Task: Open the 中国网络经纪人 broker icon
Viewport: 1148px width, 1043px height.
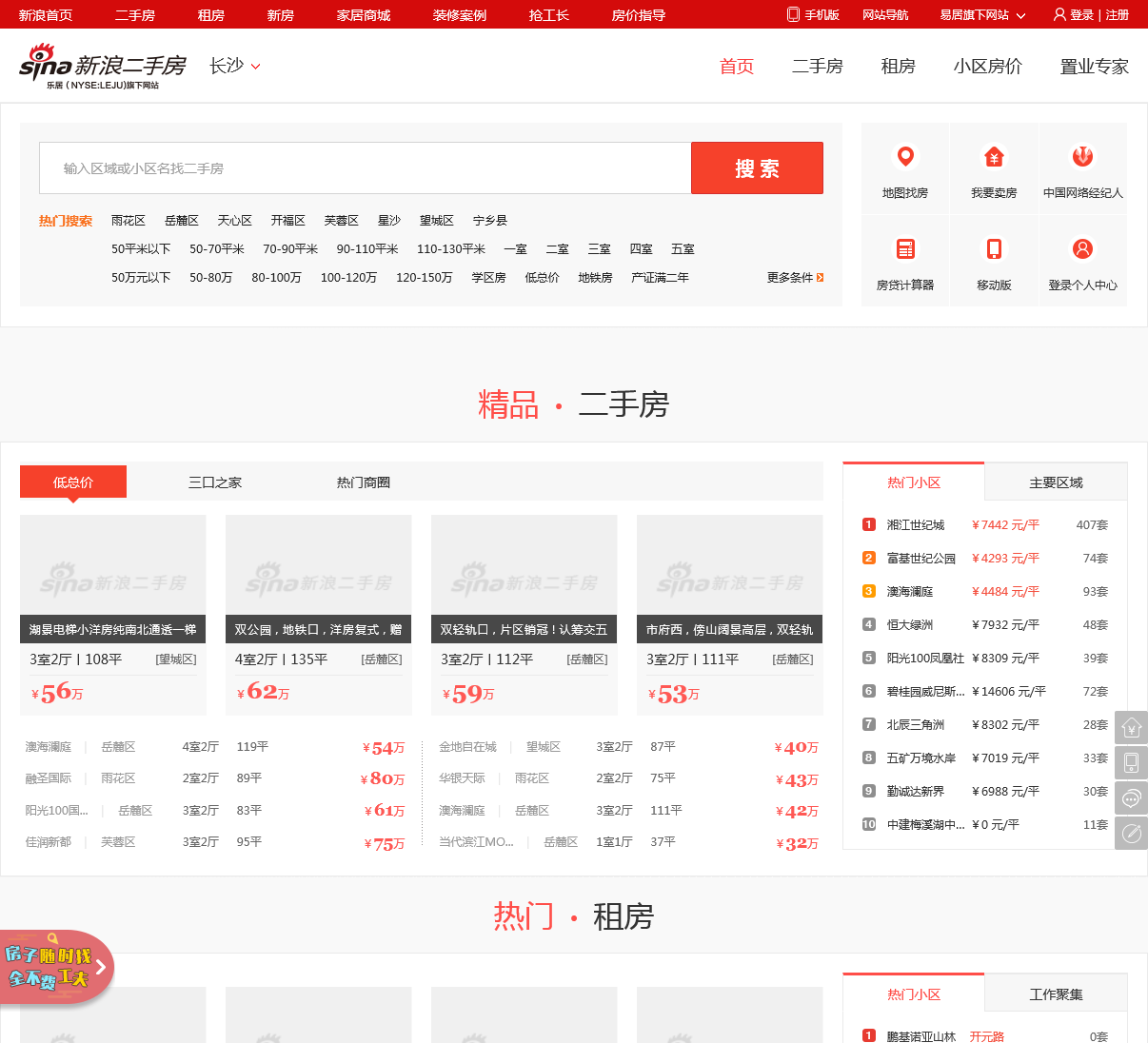Action: click(x=1082, y=156)
